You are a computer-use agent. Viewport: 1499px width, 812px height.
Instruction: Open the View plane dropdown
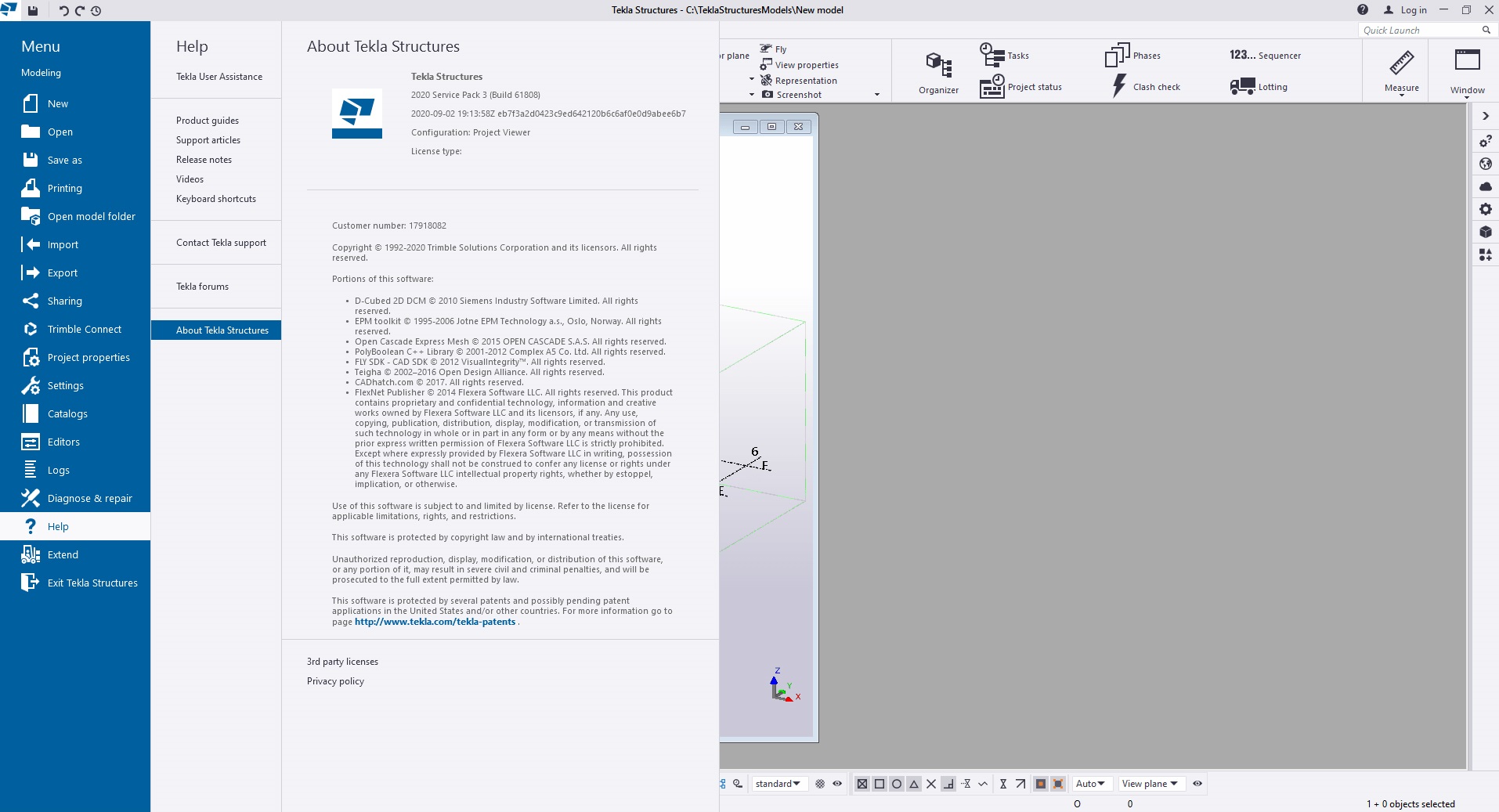pyautogui.click(x=1150, y=783)
